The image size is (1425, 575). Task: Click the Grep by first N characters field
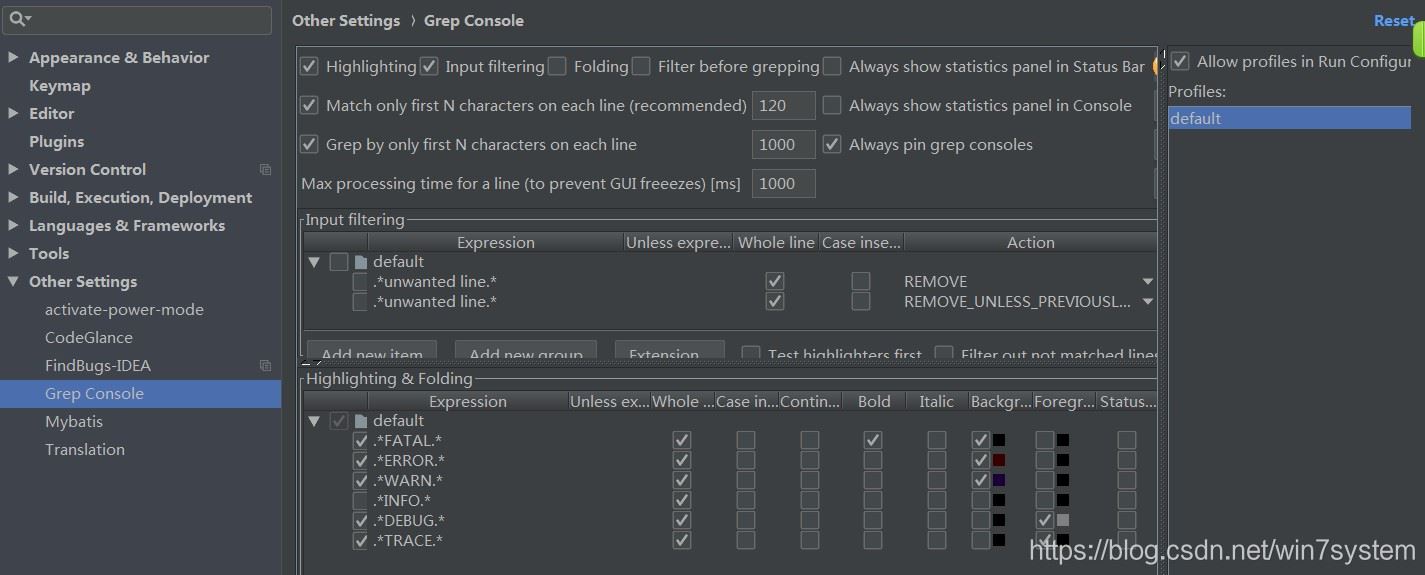pos(783,145)
